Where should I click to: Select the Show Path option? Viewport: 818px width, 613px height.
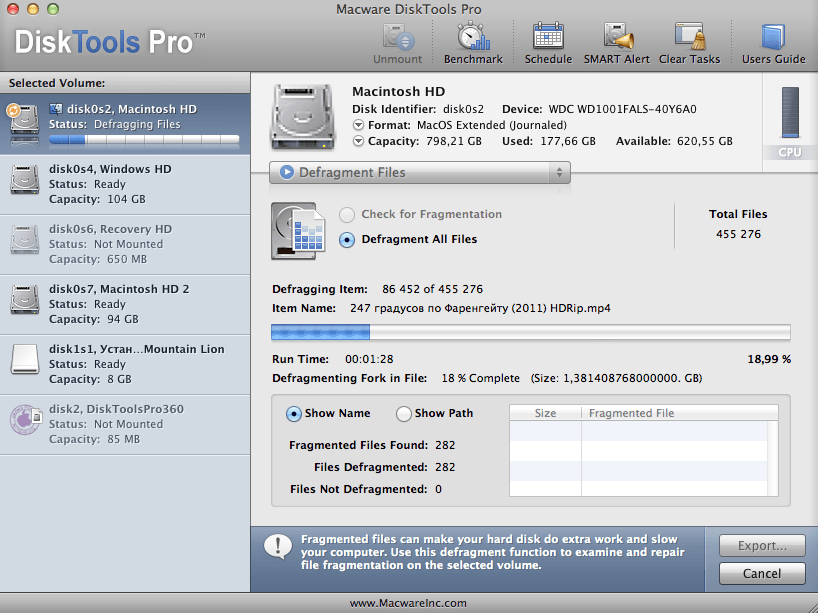pyautogui.click(x=403, y=414)
